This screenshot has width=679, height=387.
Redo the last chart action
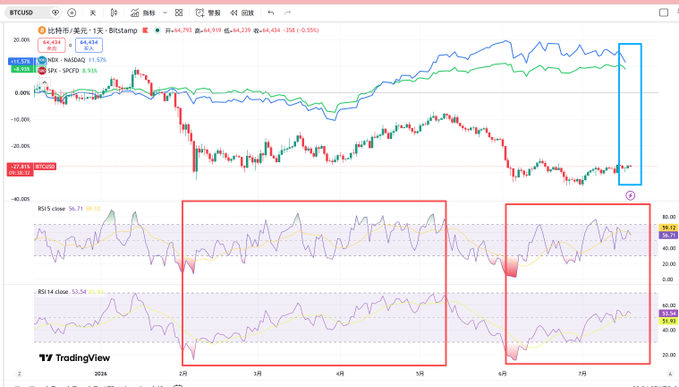pos(288,13)
